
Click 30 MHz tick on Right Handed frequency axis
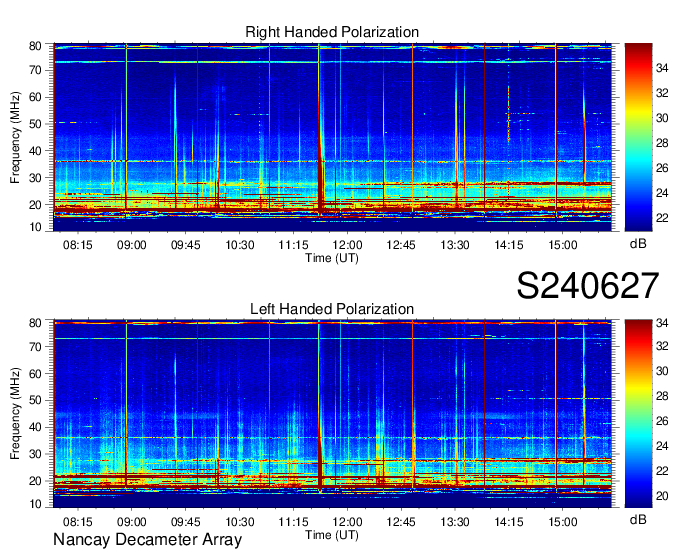click(35, 178)
